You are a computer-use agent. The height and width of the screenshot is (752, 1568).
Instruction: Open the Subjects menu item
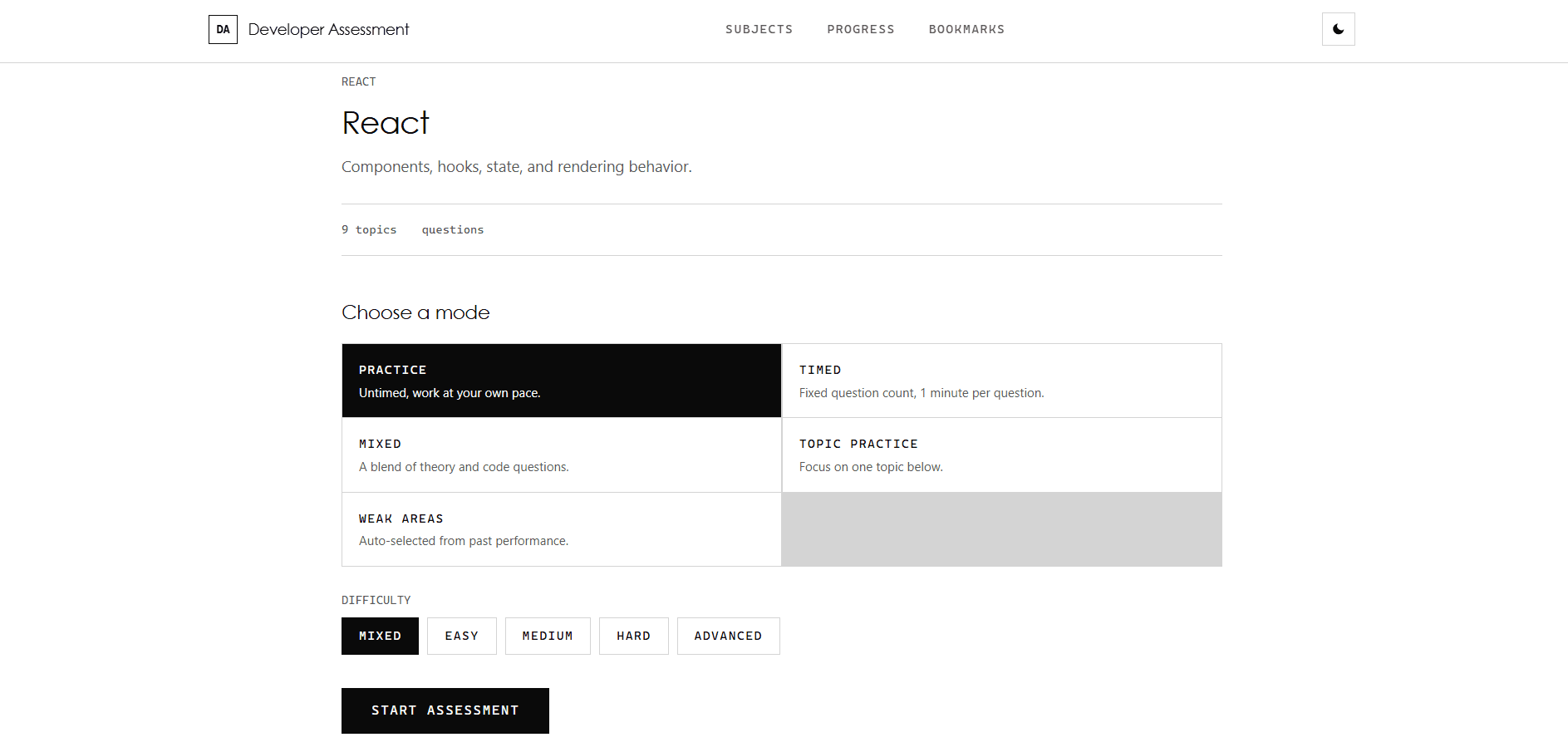coord(759,29)
